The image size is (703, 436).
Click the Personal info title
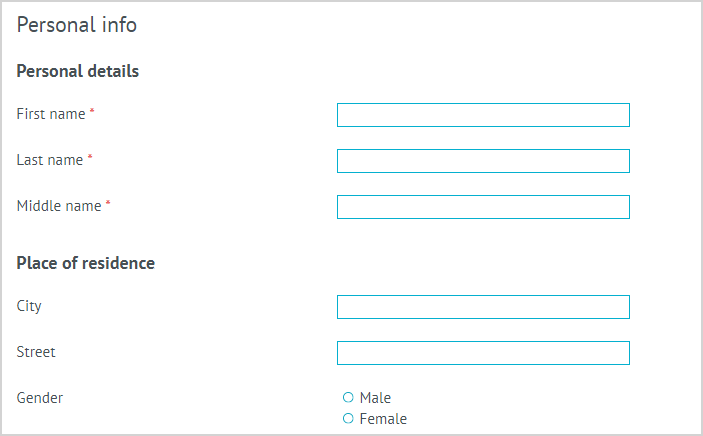click(77, 25)
